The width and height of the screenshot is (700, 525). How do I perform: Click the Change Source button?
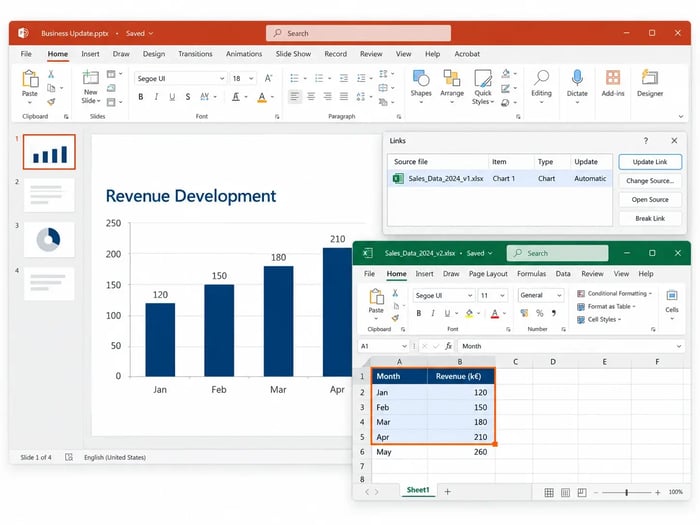point(650,181)
